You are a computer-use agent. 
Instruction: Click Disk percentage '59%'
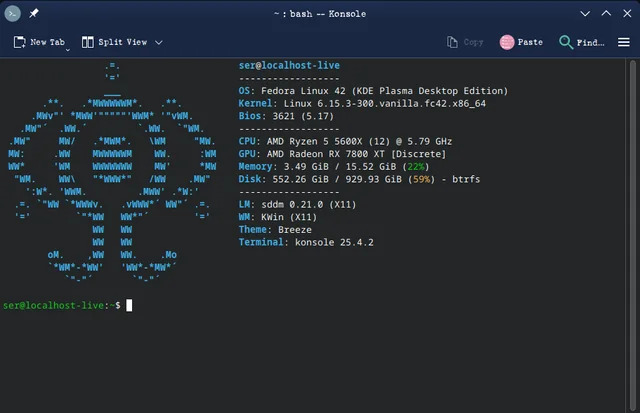422,180
